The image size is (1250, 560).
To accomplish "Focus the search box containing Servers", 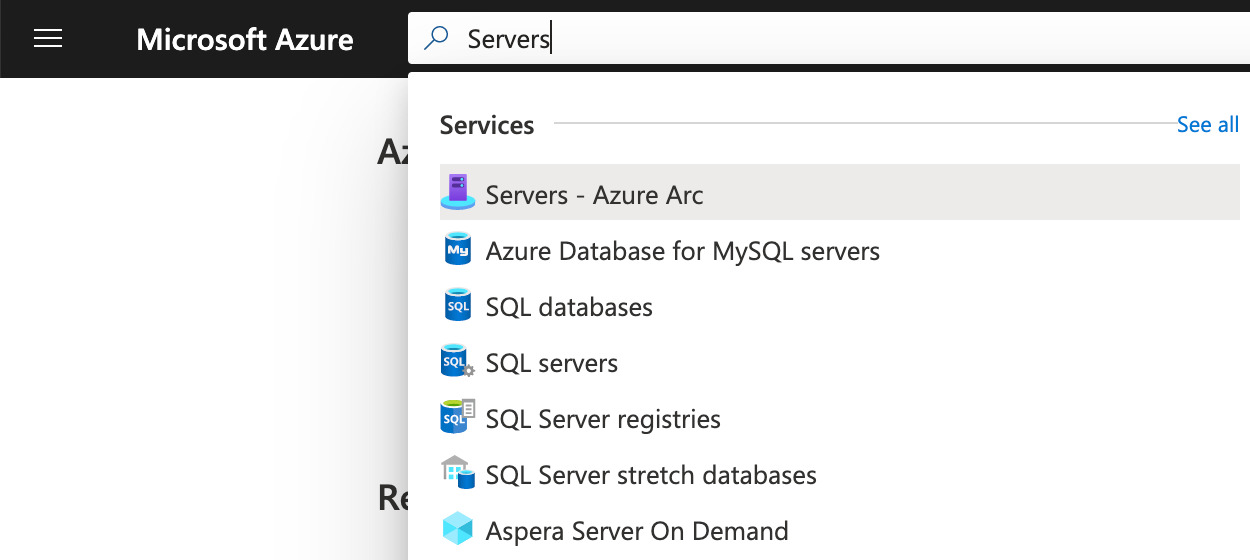I will point(829,39).
